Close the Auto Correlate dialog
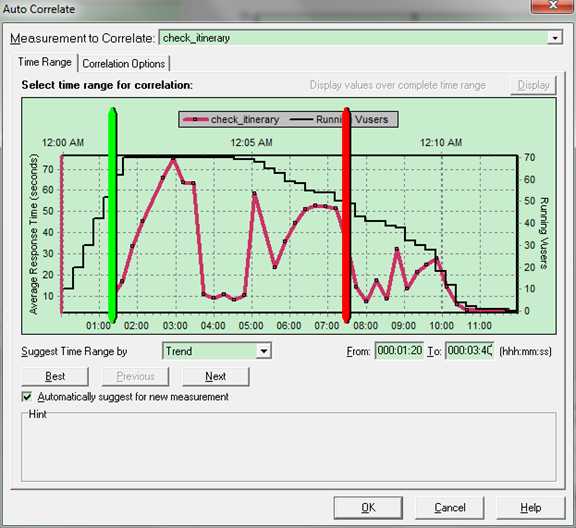 552,6
